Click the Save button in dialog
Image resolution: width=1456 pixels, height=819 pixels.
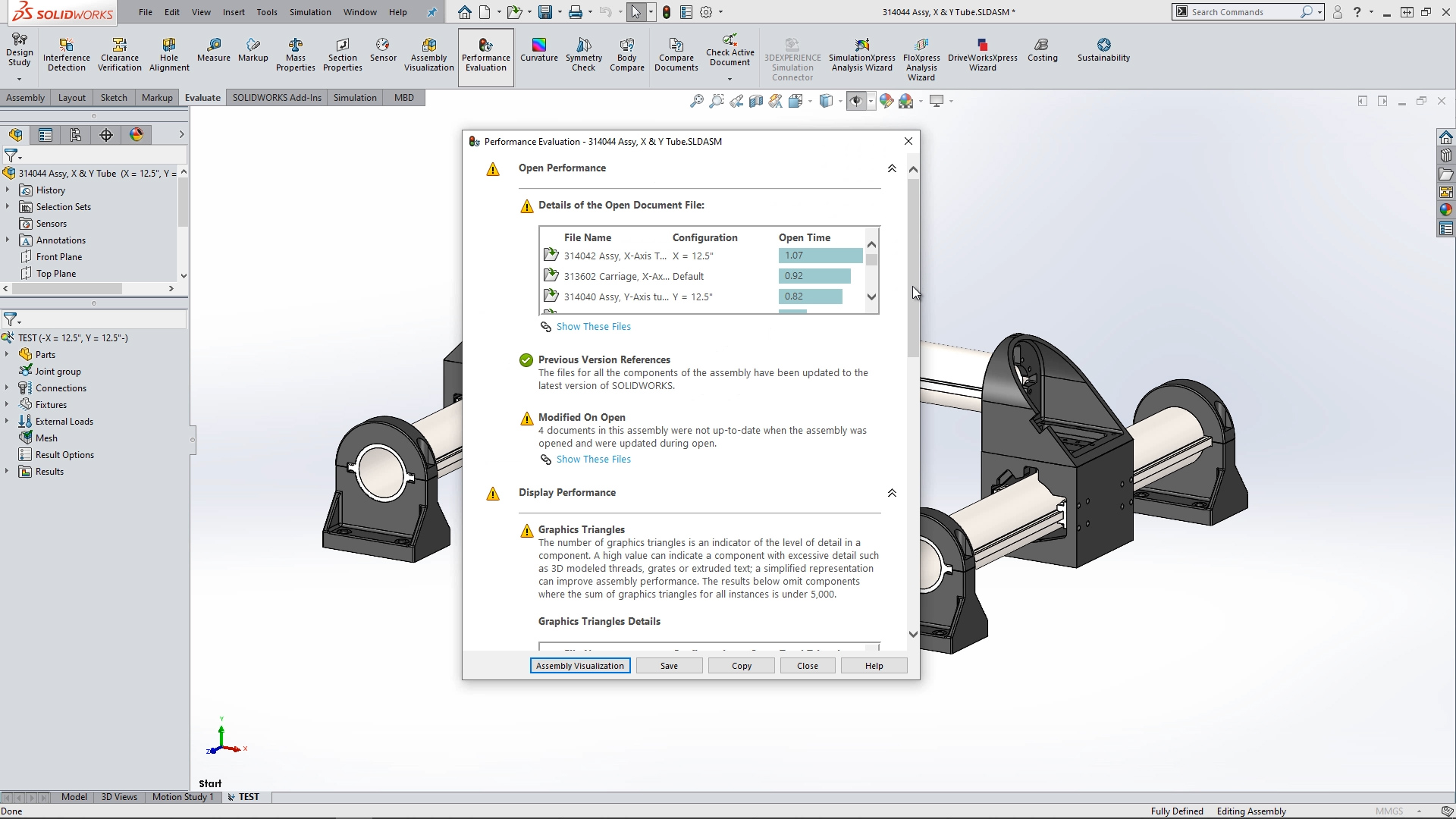click(669, 666)
